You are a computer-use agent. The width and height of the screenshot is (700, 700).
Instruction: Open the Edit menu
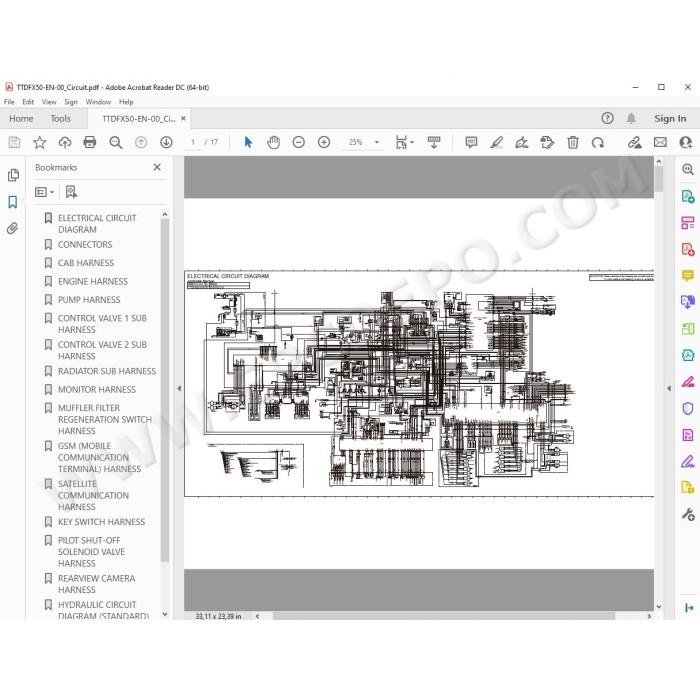click(28, 102)
